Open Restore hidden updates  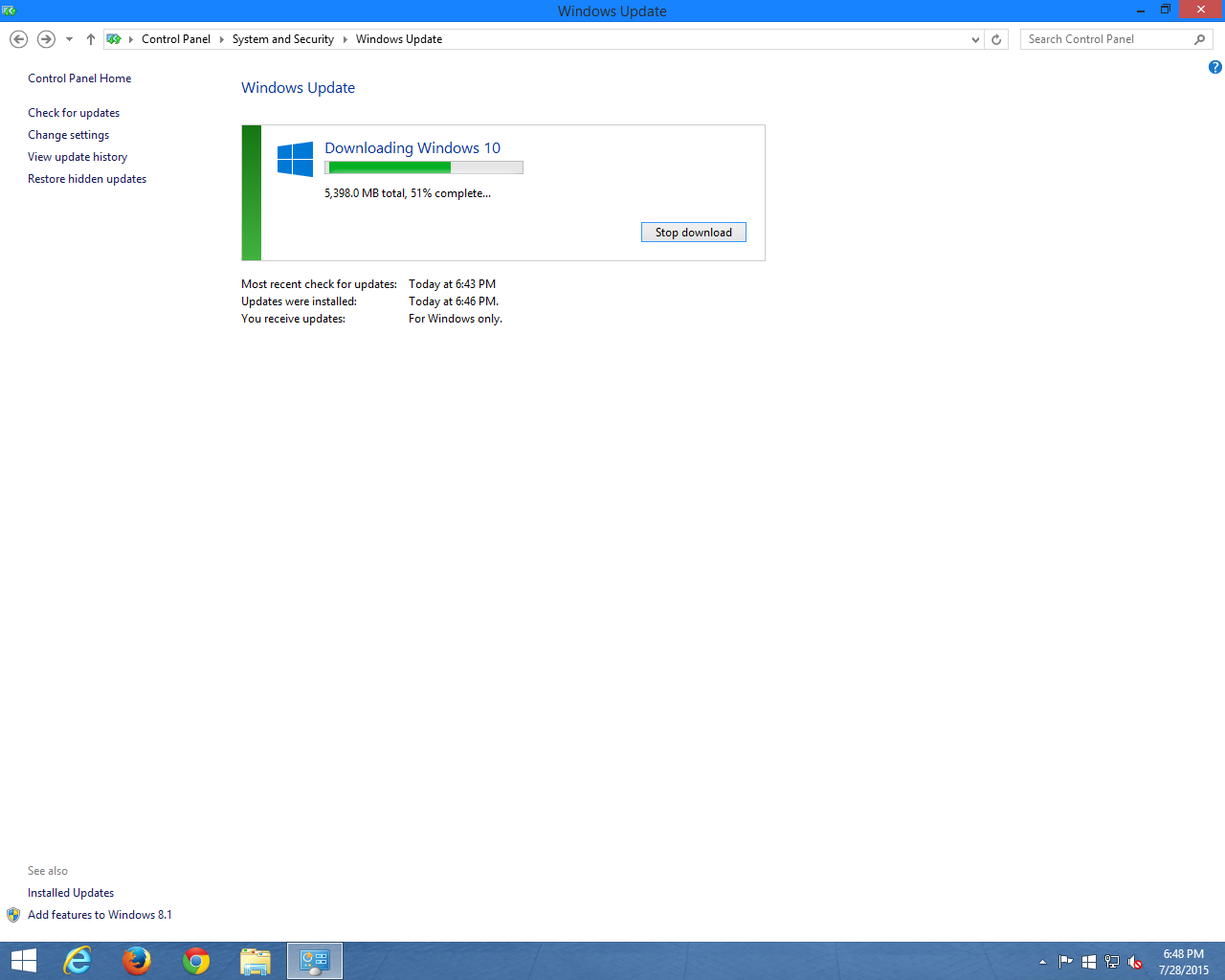87,179
